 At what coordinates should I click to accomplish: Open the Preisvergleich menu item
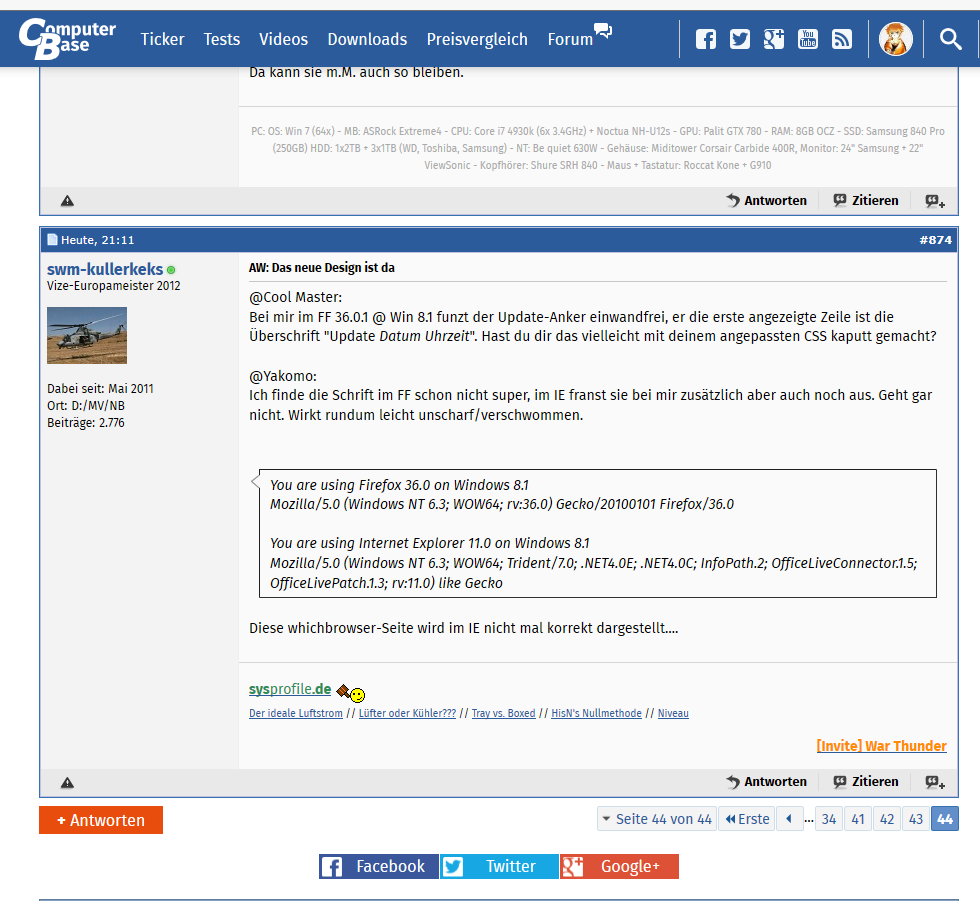[478, 39]
